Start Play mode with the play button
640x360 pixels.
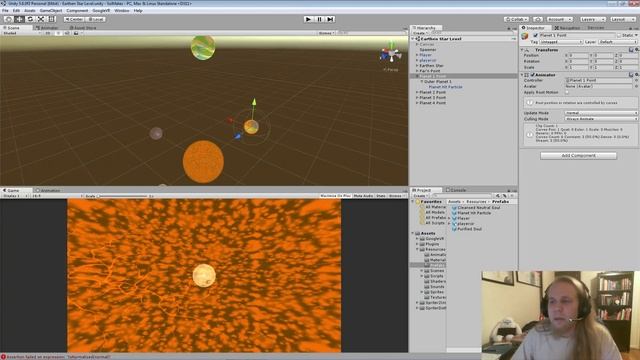click(309, 19)
